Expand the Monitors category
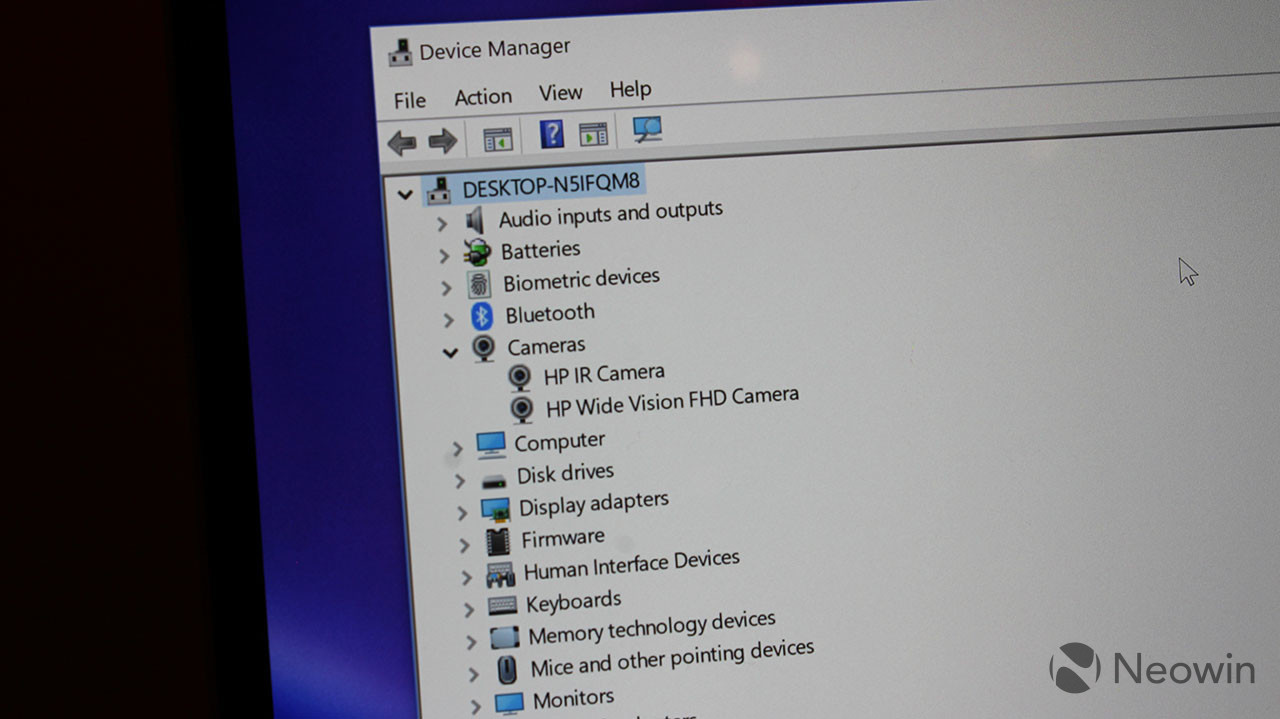Viewport: 1280px width, 719px height. 476,705
